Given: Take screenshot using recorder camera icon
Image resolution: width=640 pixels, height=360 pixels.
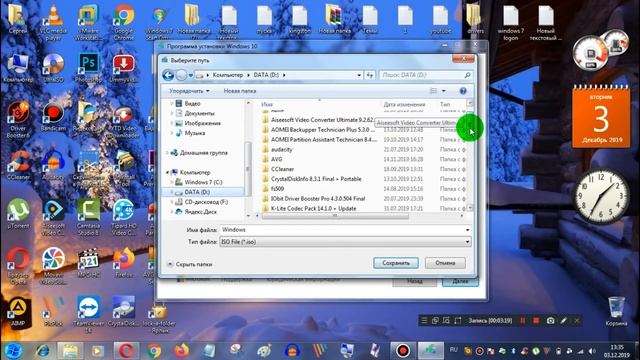Looking at the screenshot, I should (550, 321).
